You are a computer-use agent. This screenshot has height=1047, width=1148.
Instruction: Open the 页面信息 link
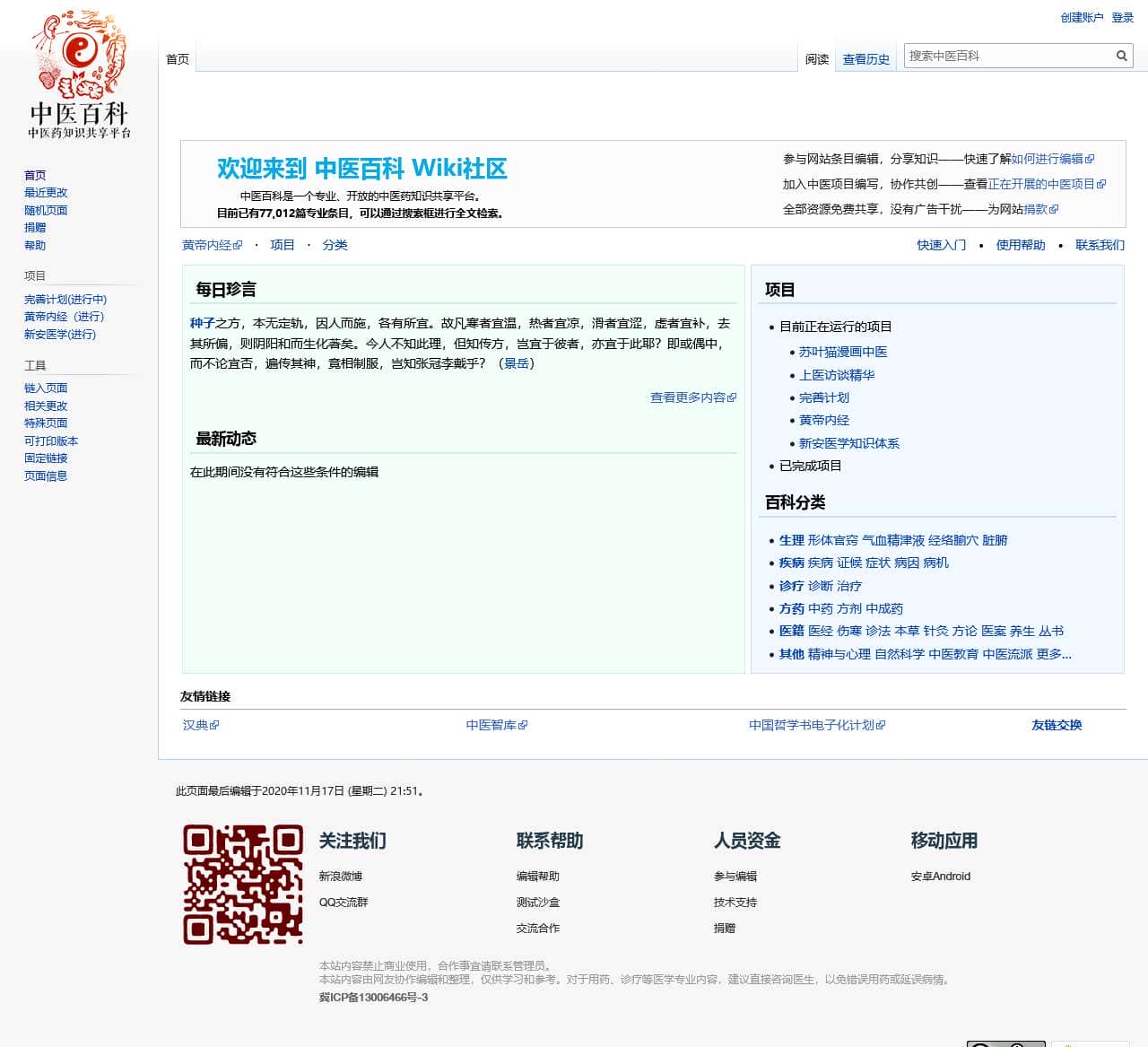point(46,476)
